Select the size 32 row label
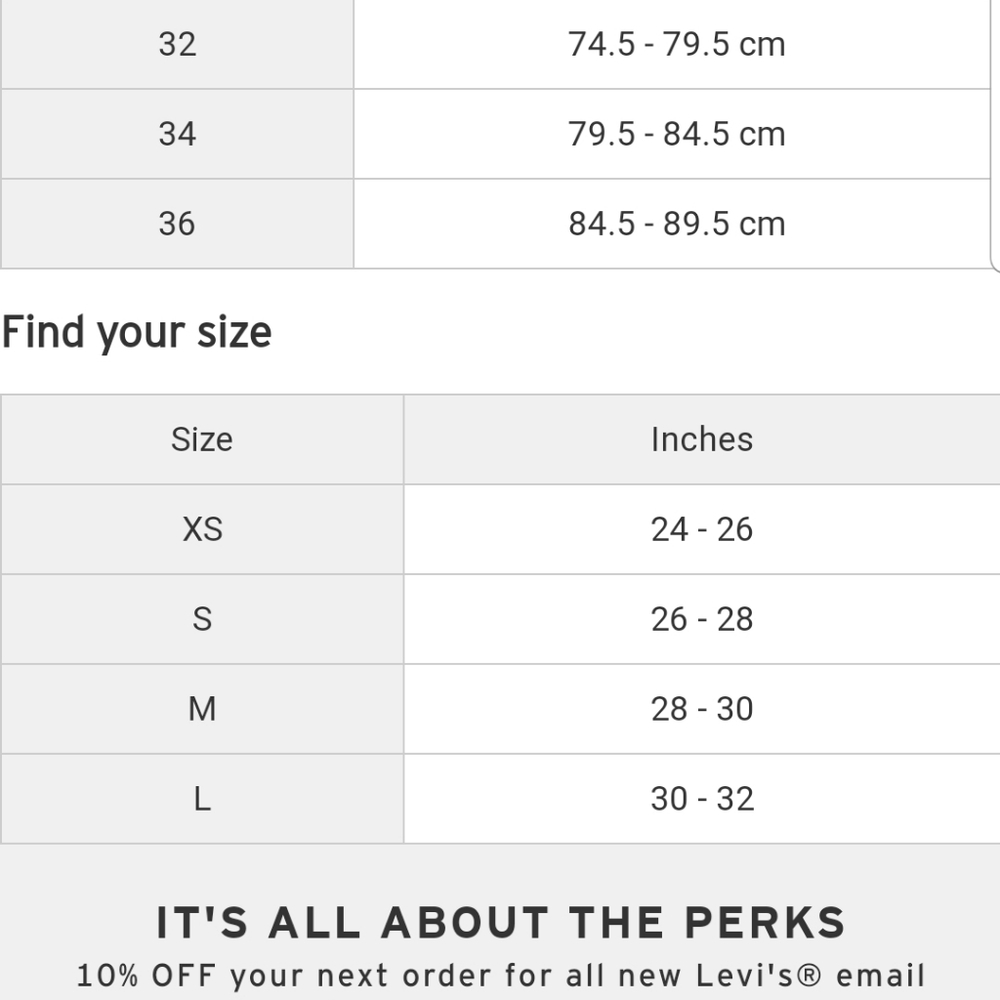1000x1000 pixels. click(x=177, y=44)
